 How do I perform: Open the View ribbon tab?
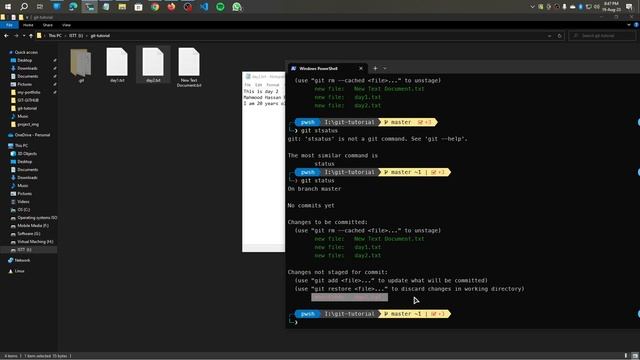66,25
